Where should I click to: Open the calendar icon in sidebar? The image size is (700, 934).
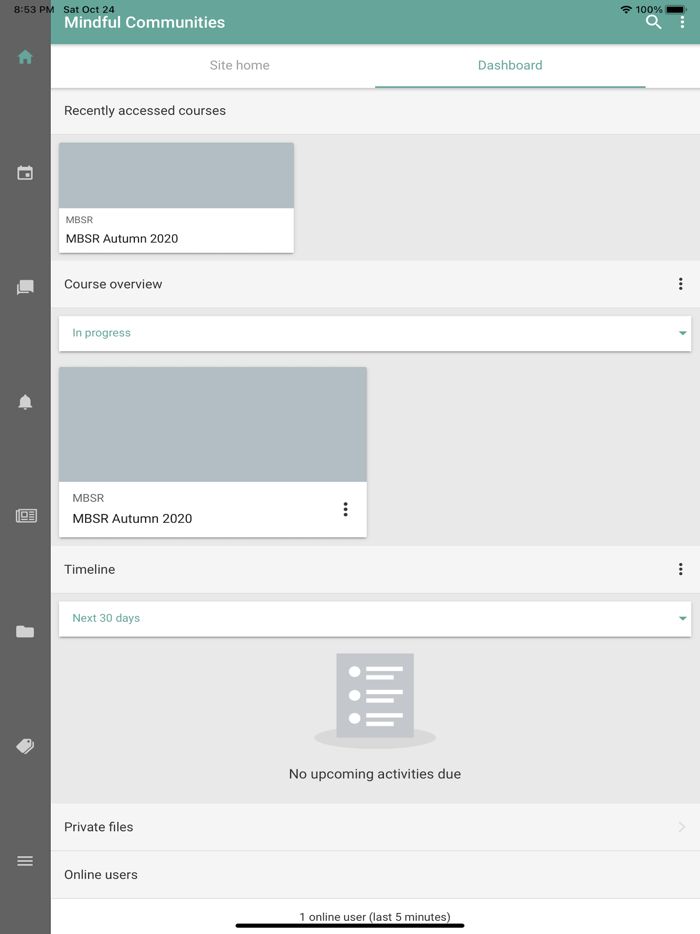pyautogui.click(x=25, y=173)
